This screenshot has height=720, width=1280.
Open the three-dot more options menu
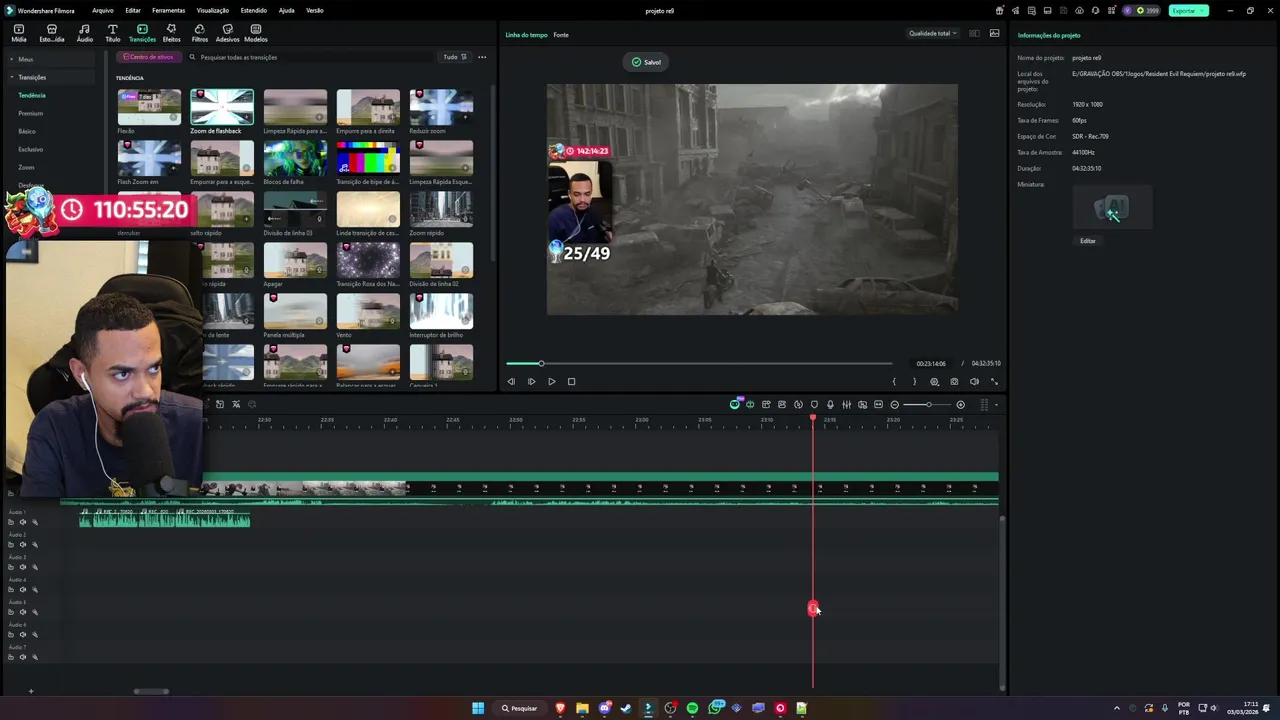[x=482, y=57]
